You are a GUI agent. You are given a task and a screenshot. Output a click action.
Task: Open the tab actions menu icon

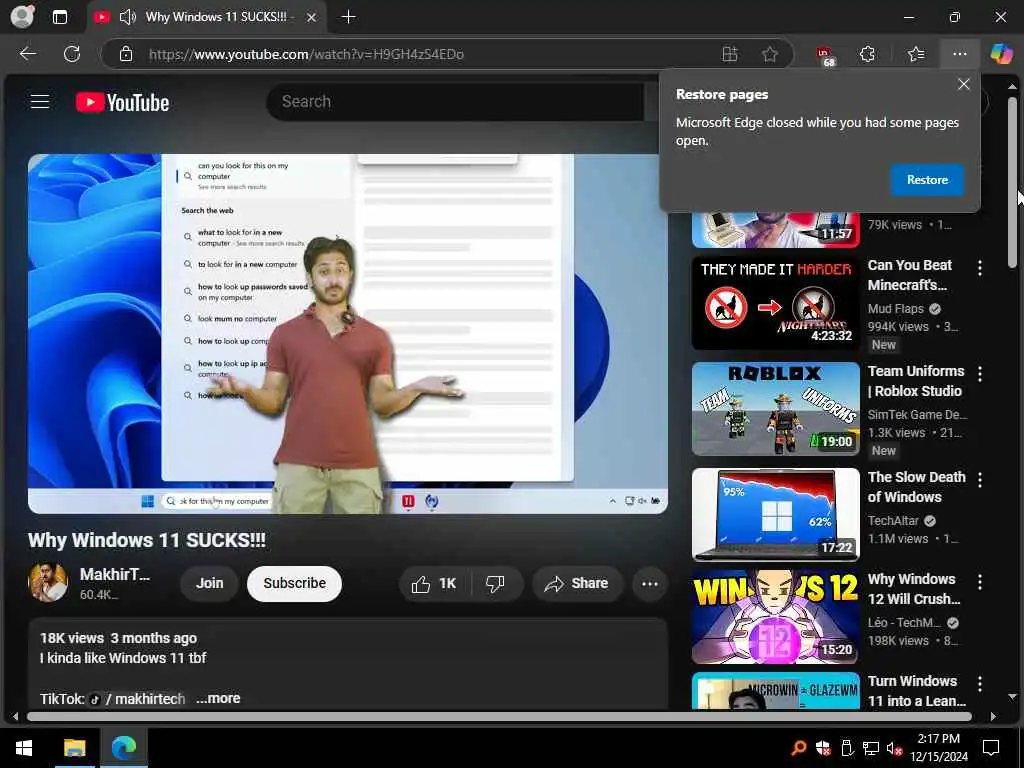click(x=59, y=17)
